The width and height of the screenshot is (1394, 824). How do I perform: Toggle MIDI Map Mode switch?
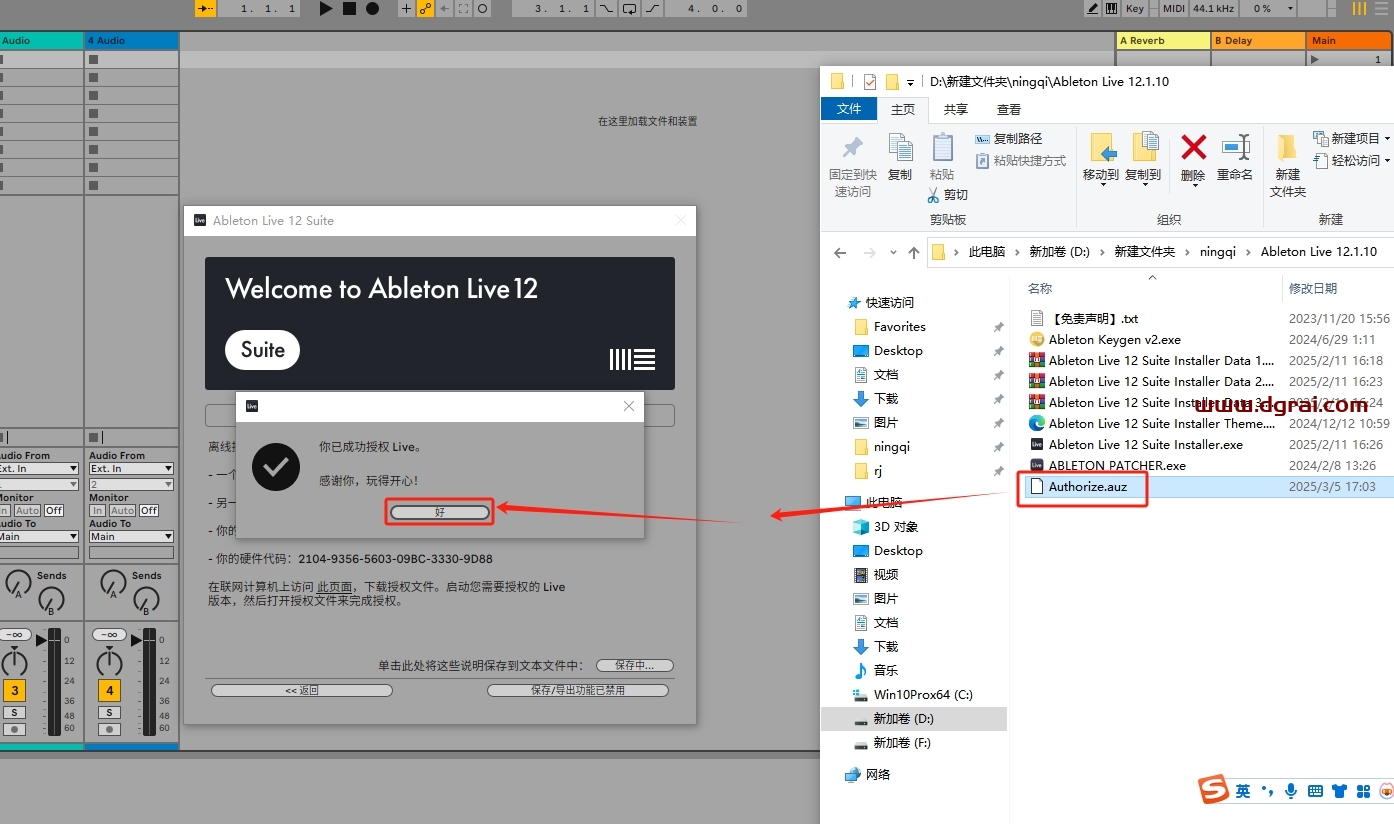click(1174, 8)
